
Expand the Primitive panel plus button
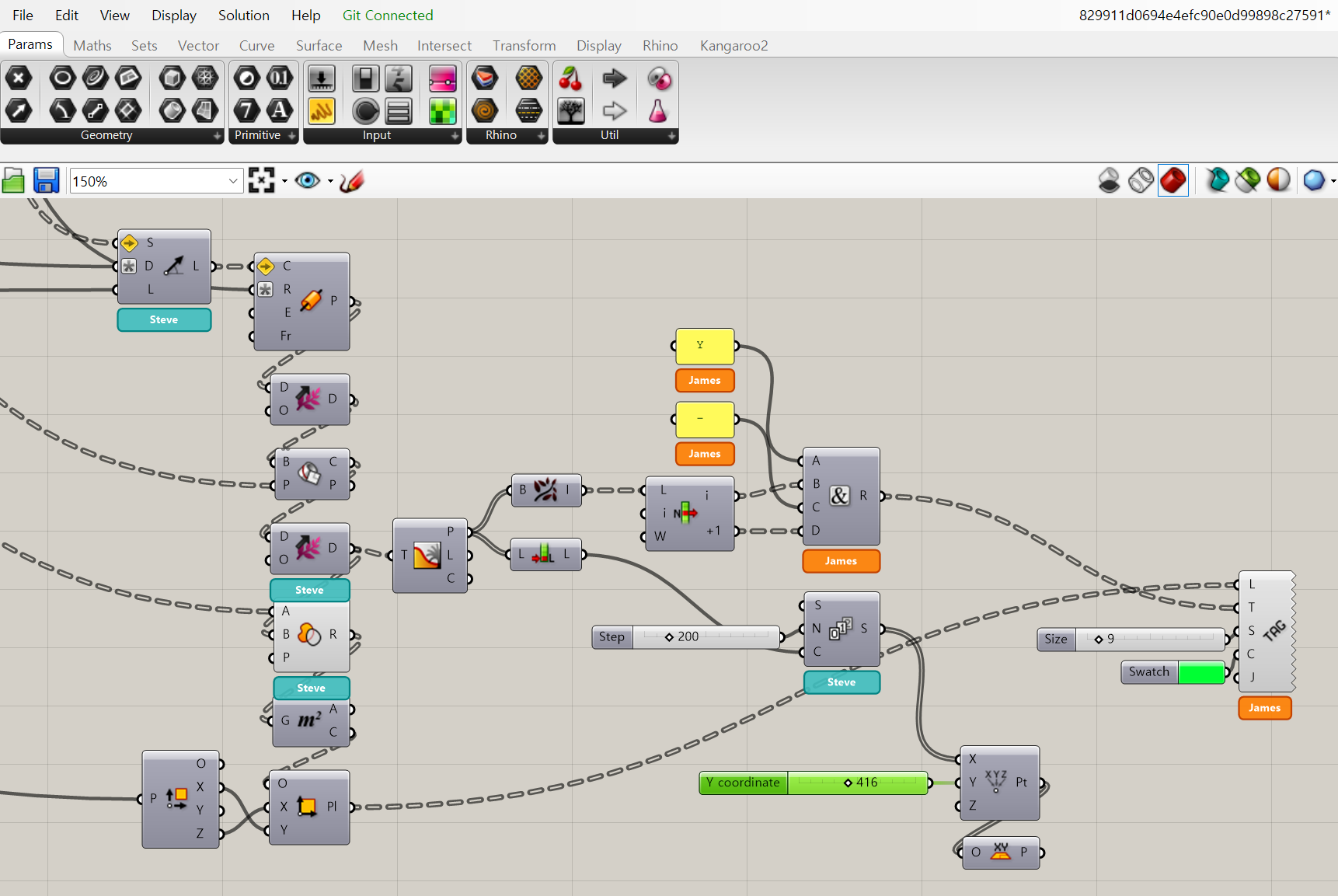click(292, 136)
